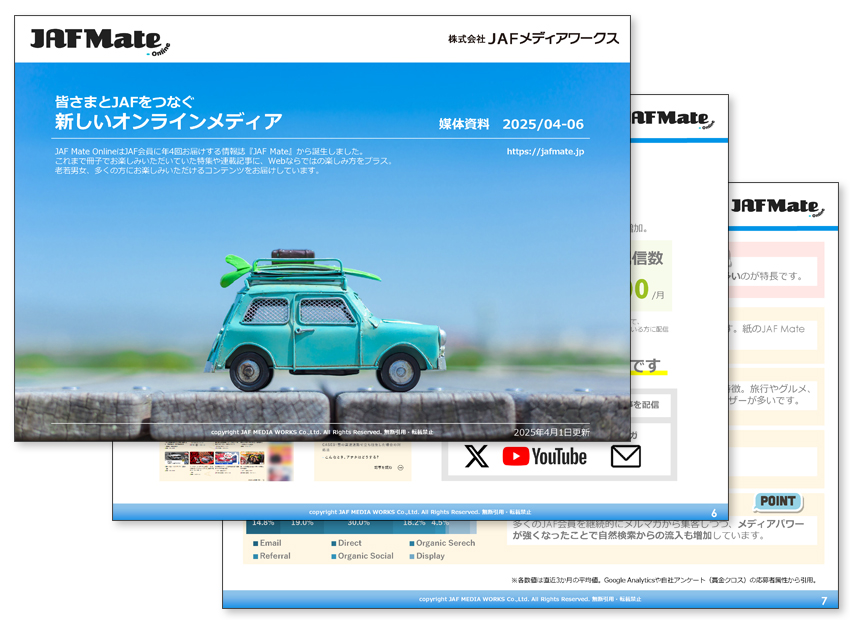Viewport: 850px width, 620px height.
Task: Click the JAF Mate logo on third slide
Action: (x=777, y=207)
